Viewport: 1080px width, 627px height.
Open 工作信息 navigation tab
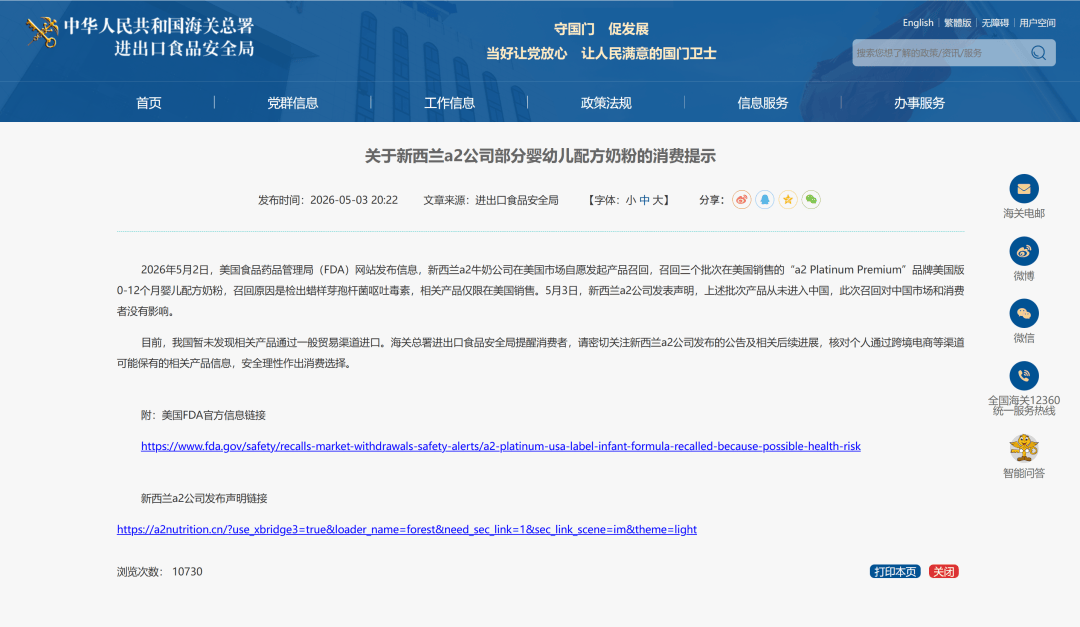[x=449, y=103]
